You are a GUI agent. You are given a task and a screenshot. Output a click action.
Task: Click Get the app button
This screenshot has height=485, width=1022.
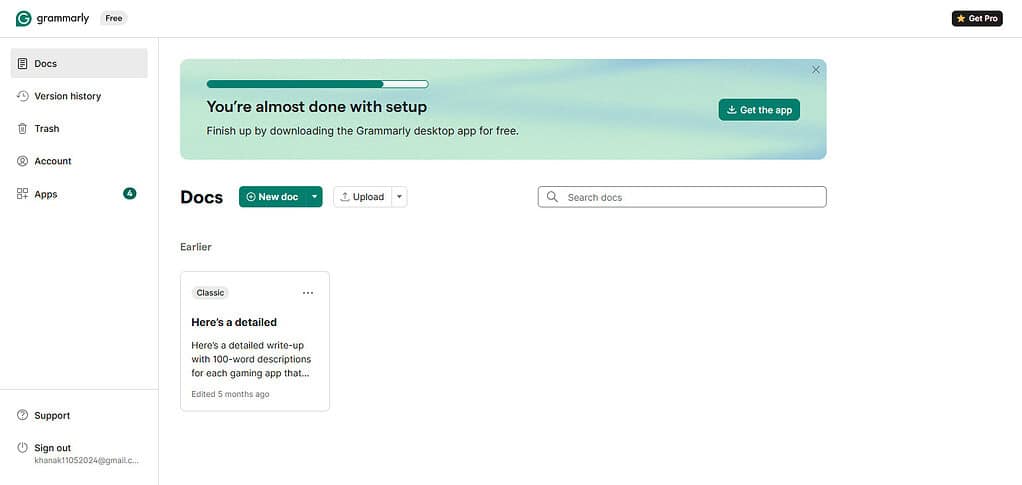pyautogui.click(x=759, y=110)
